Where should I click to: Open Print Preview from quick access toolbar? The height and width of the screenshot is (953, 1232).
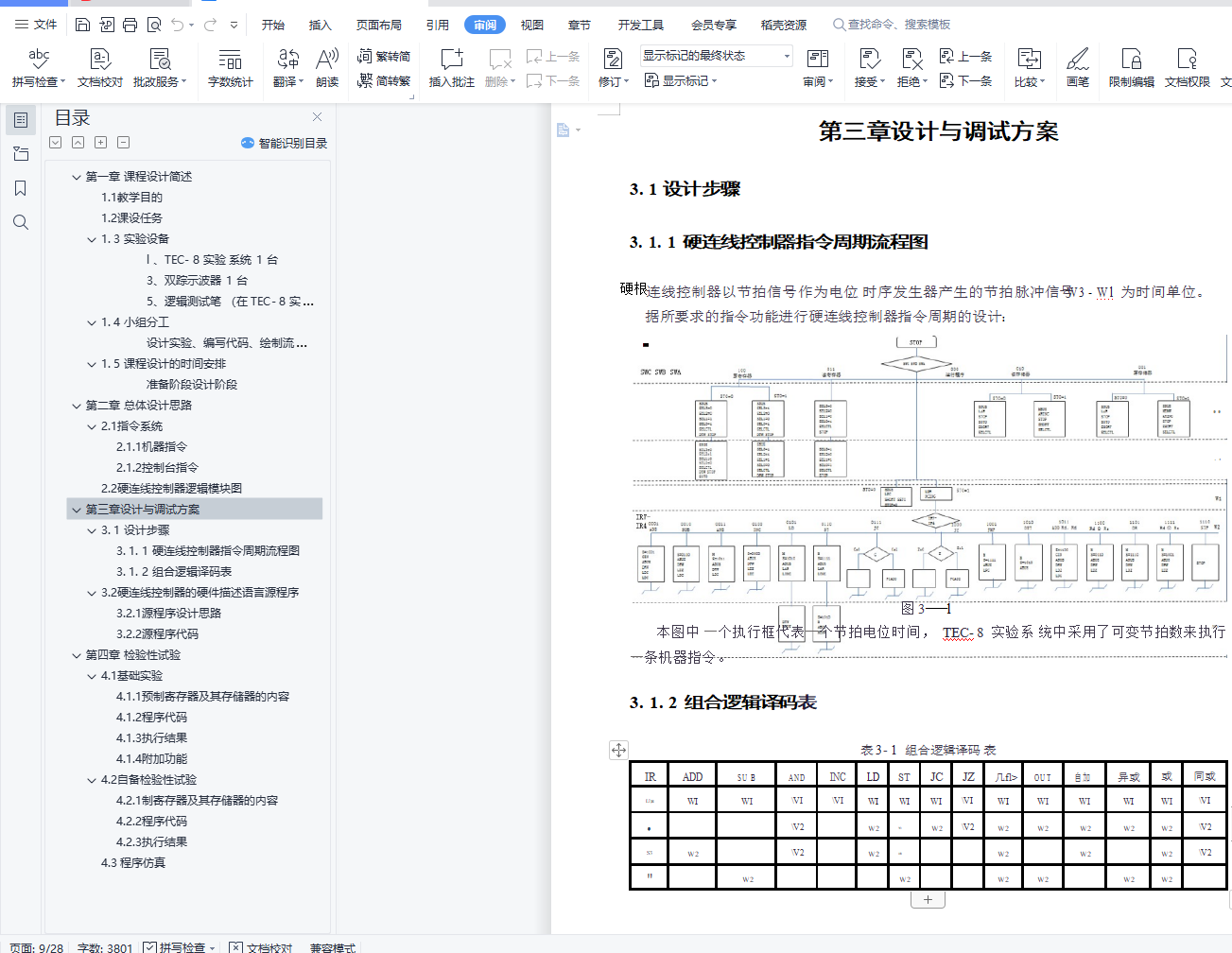click(x=154, y=25)
